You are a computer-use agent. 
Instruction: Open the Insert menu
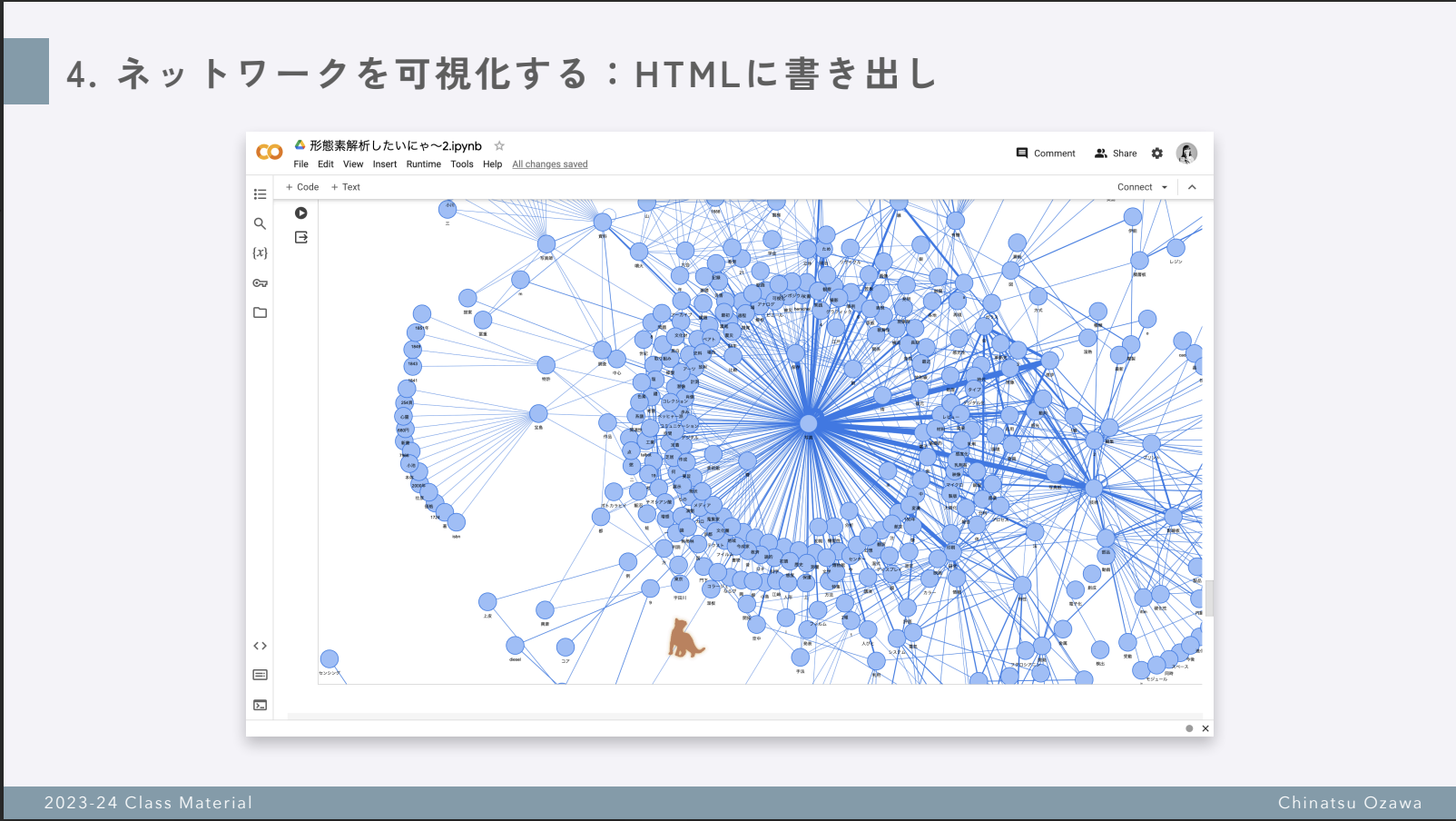[x=385, y=164]
